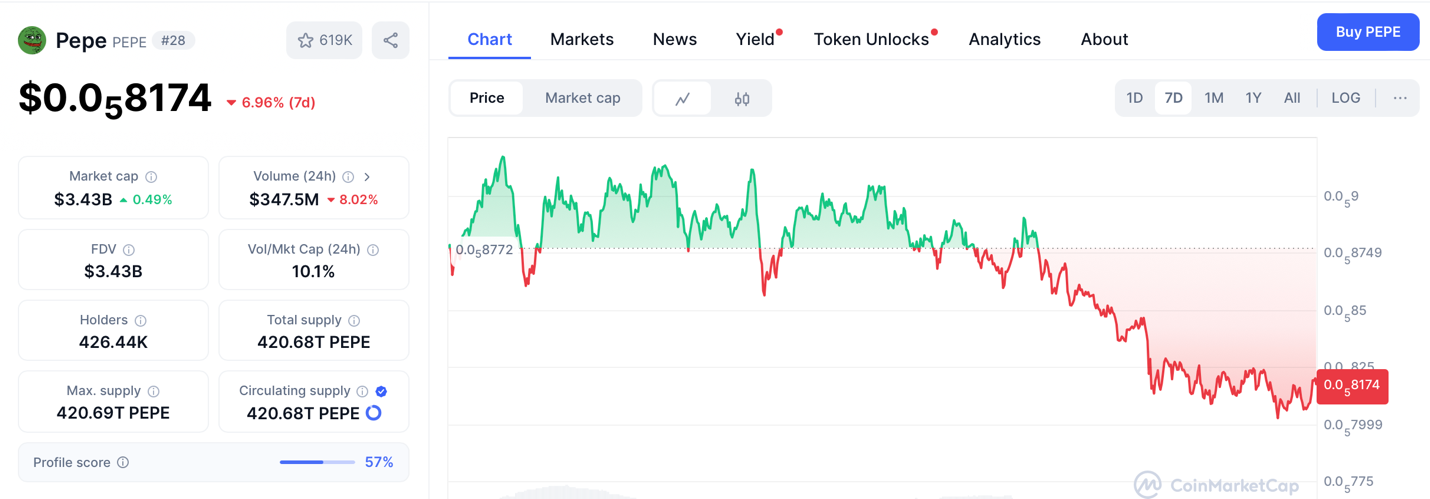
Task: Expand Volume (24h) details chevron
Action: coord(367,176)
